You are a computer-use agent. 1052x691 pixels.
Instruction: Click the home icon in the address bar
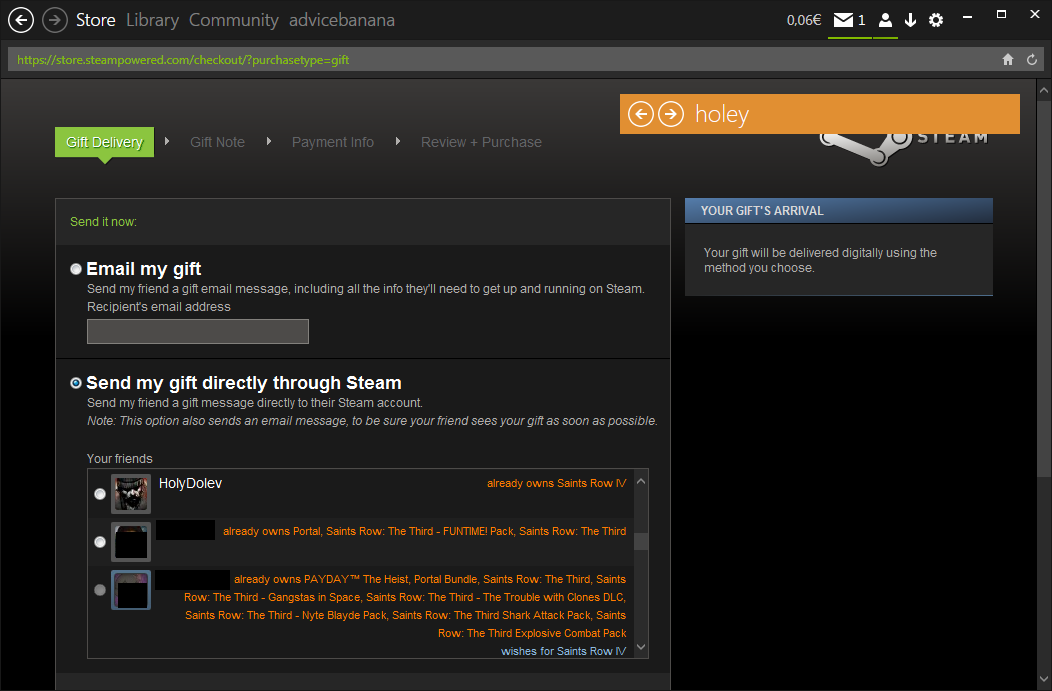tap(1008, 60)
